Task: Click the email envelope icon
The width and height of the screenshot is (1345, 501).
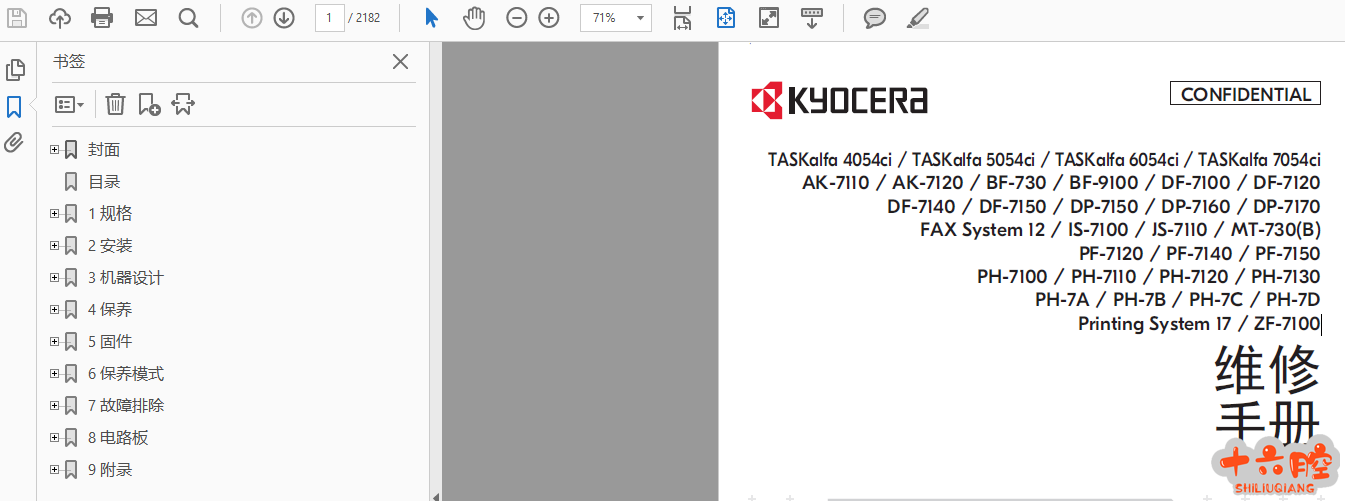Action: (x=146, y=18)
